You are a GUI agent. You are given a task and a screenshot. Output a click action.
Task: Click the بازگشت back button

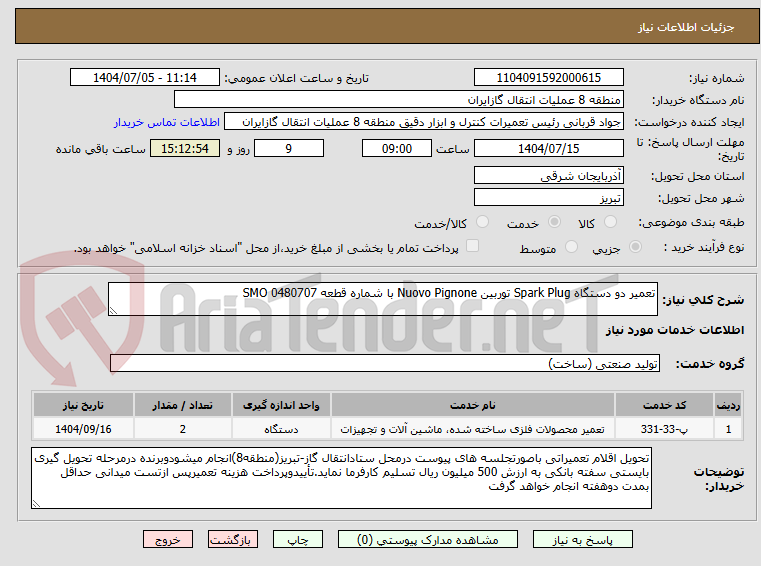point(232,539)
